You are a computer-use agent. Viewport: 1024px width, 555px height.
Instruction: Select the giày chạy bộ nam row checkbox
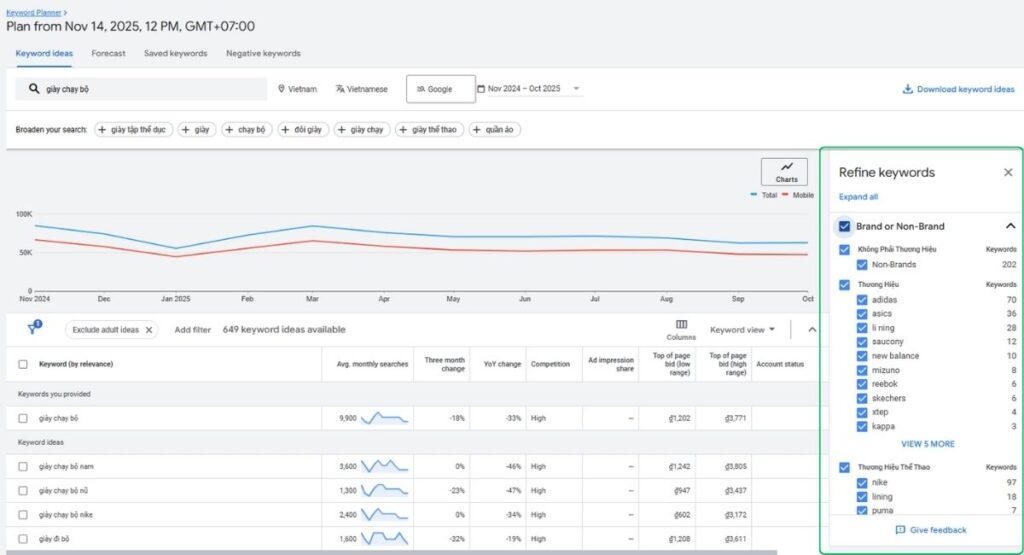23,466
